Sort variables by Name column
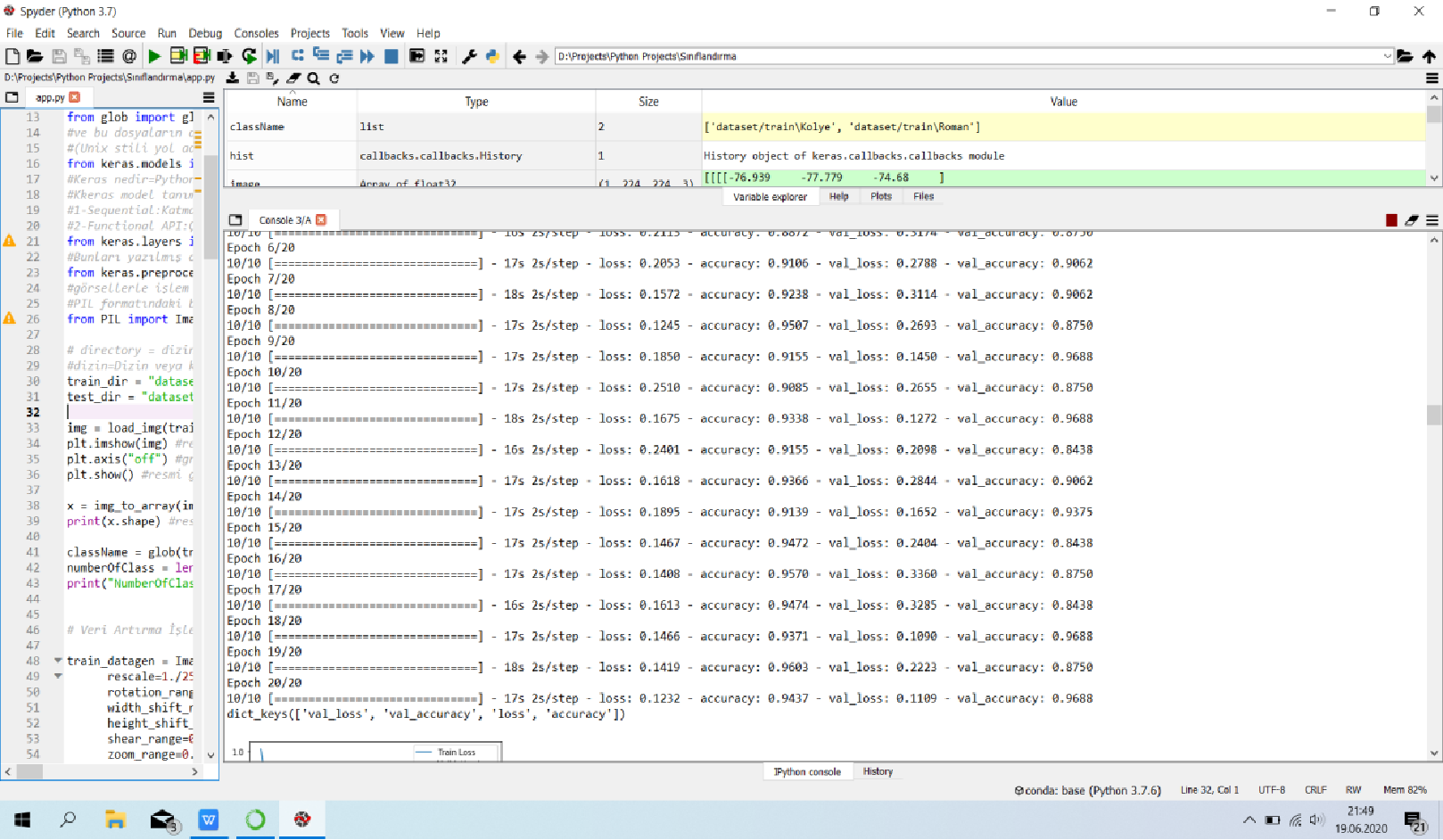 (291, 102)
